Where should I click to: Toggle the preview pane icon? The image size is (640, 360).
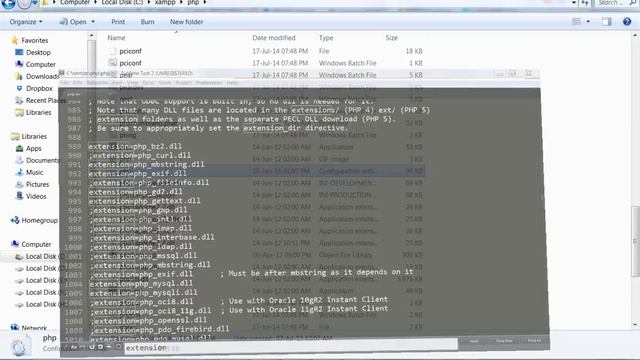607,22
